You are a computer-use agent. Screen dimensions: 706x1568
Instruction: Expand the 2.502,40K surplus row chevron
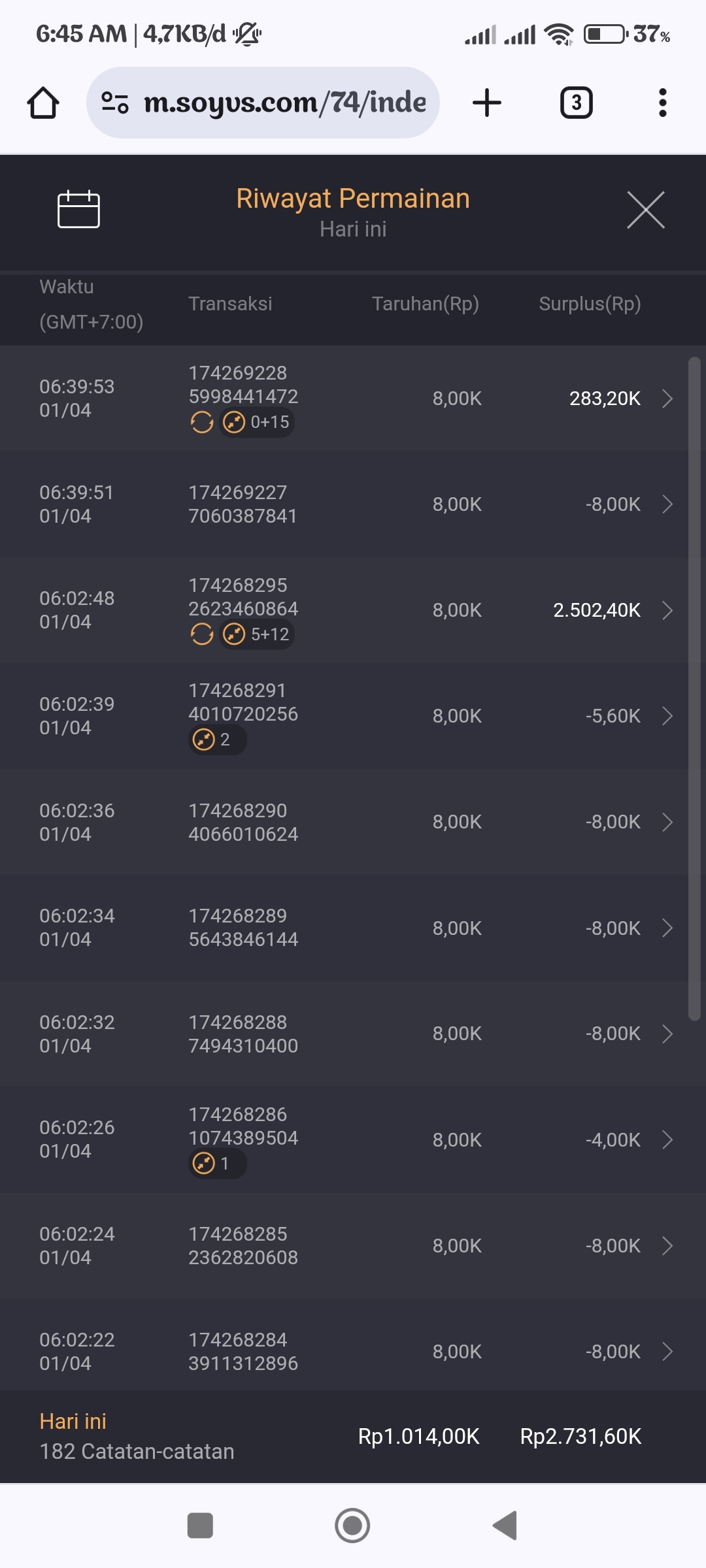pos(667,610)
